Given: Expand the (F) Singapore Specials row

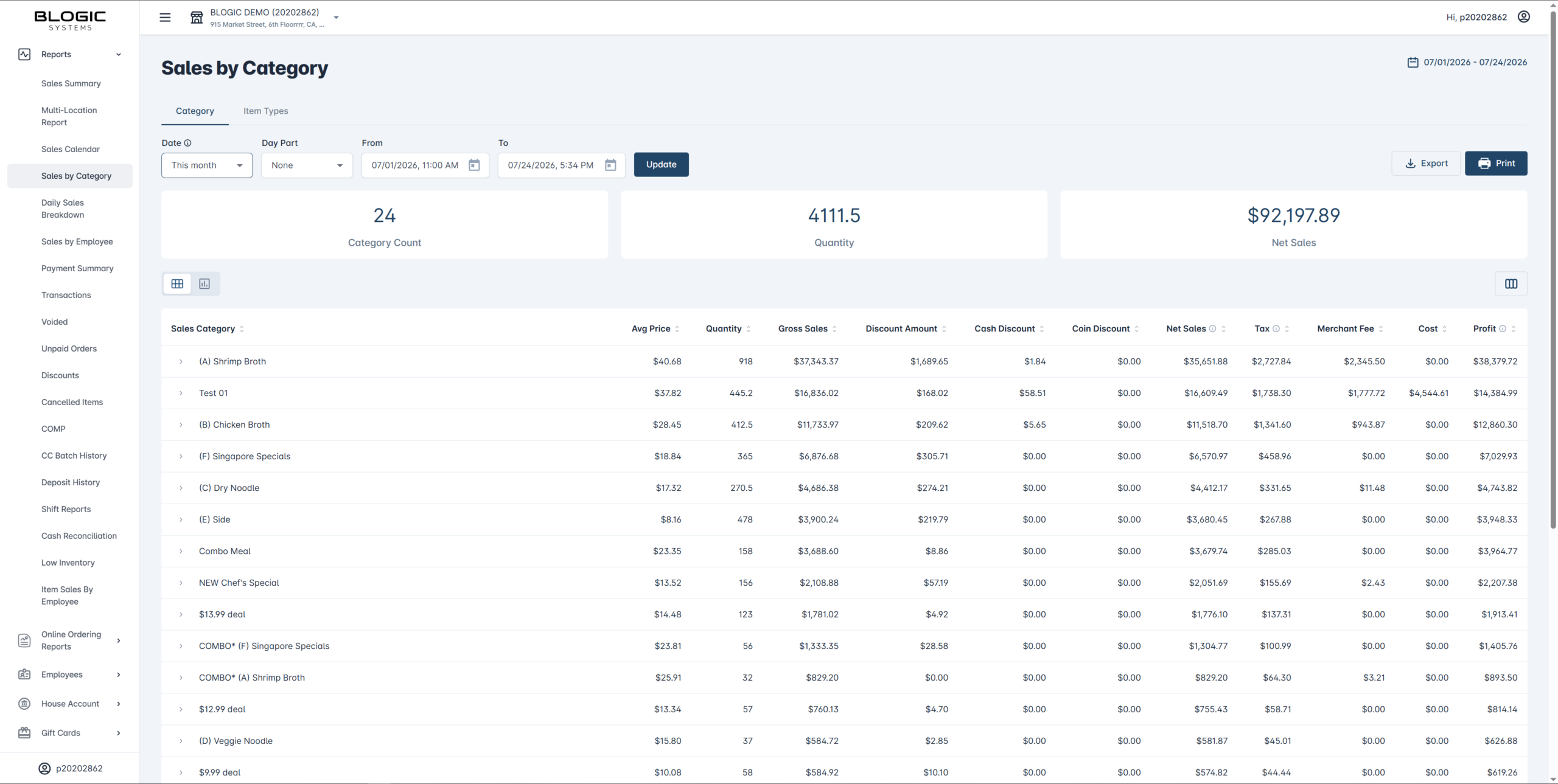Looking at the screenshot, I should click(x=181, y=456).
